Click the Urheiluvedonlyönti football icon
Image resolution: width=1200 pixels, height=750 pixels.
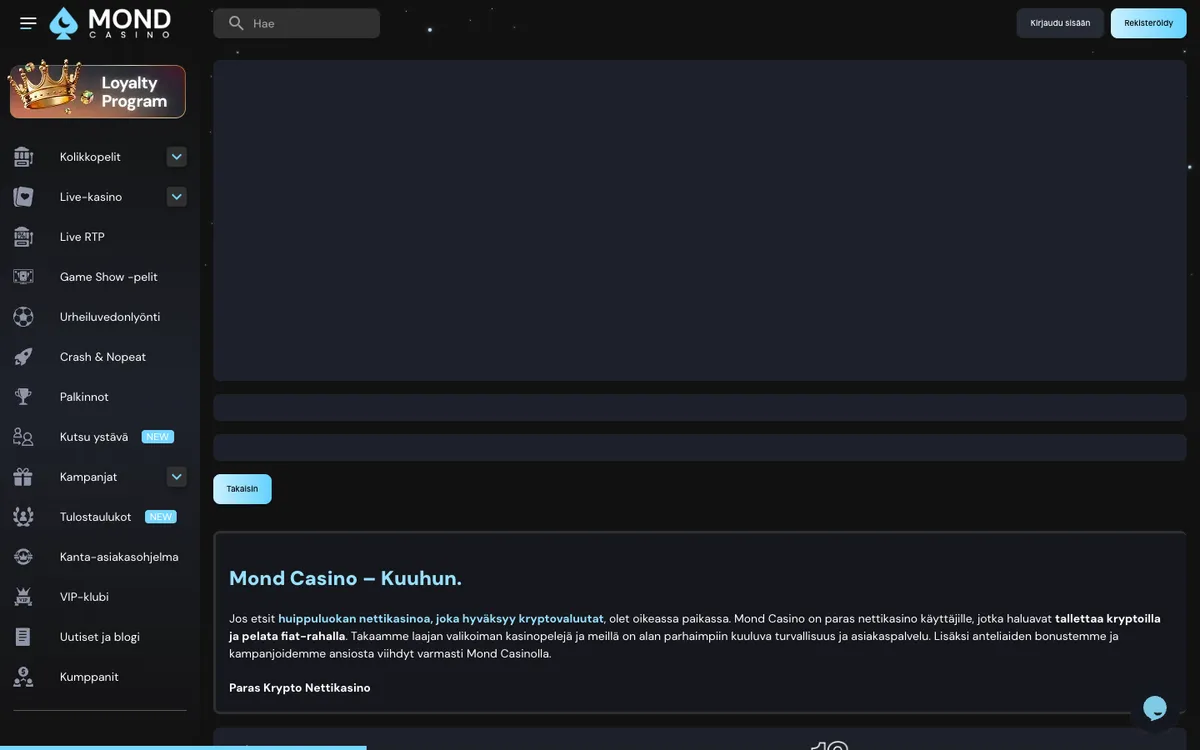[x=23, y=317]
